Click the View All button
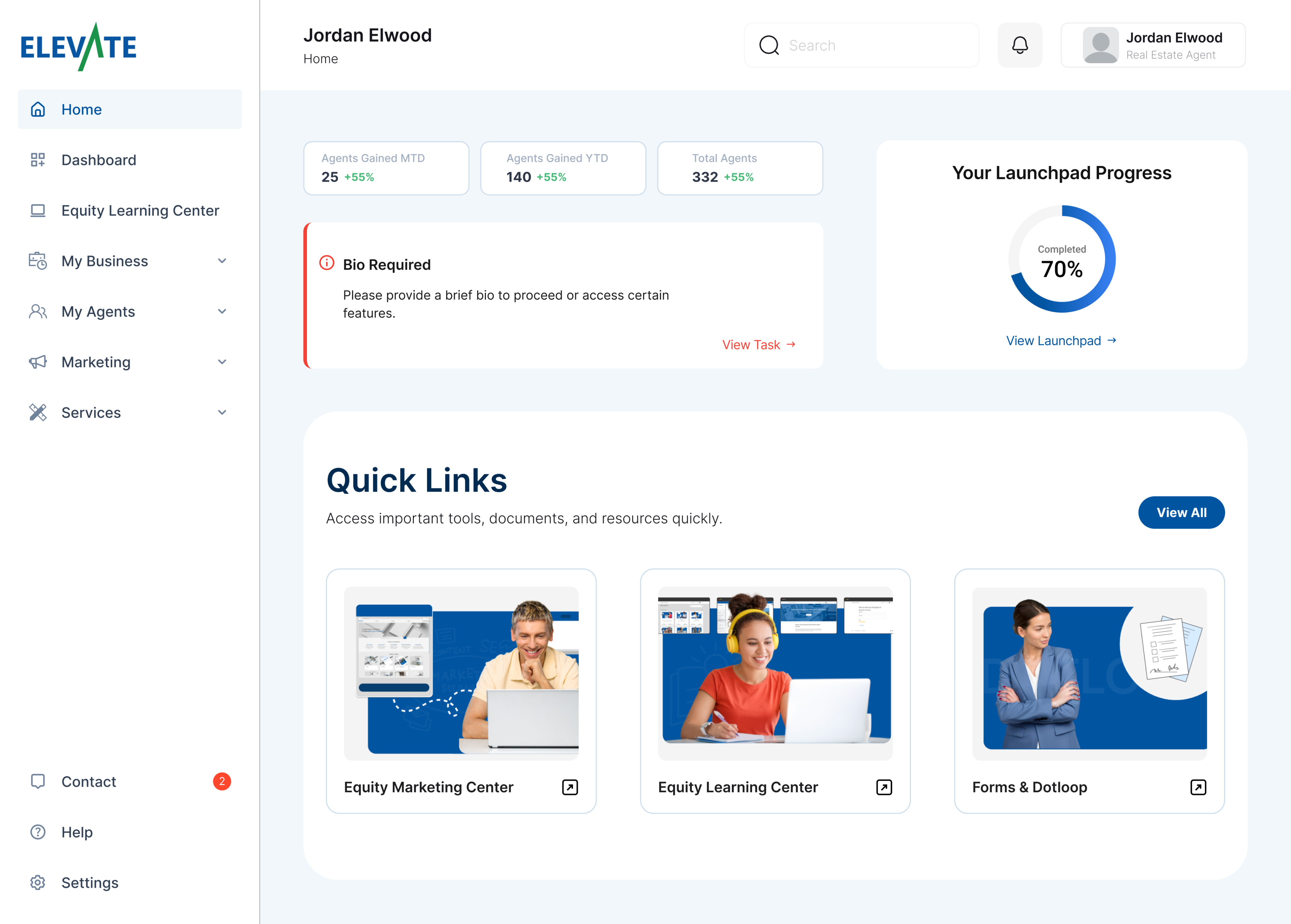 click(1181, 513)
